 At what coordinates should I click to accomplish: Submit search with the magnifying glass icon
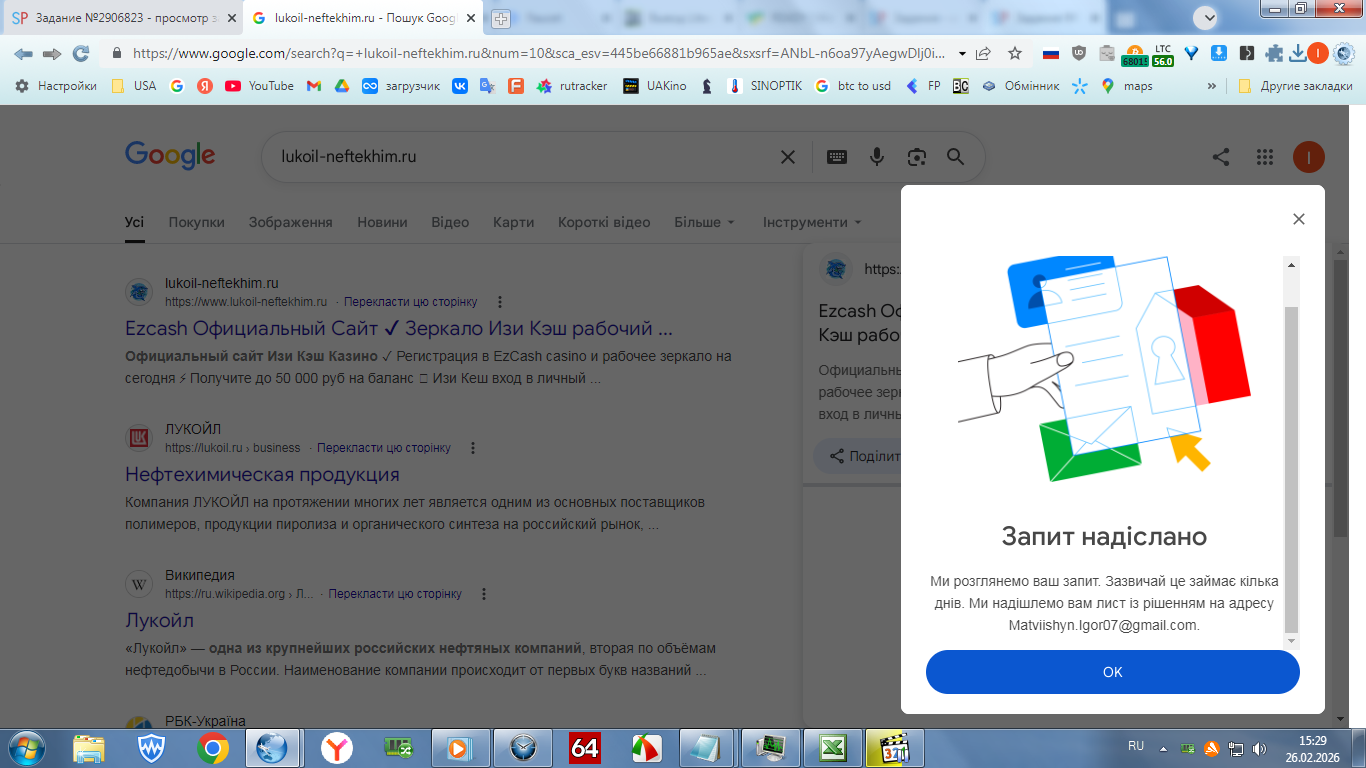(955, 157)
